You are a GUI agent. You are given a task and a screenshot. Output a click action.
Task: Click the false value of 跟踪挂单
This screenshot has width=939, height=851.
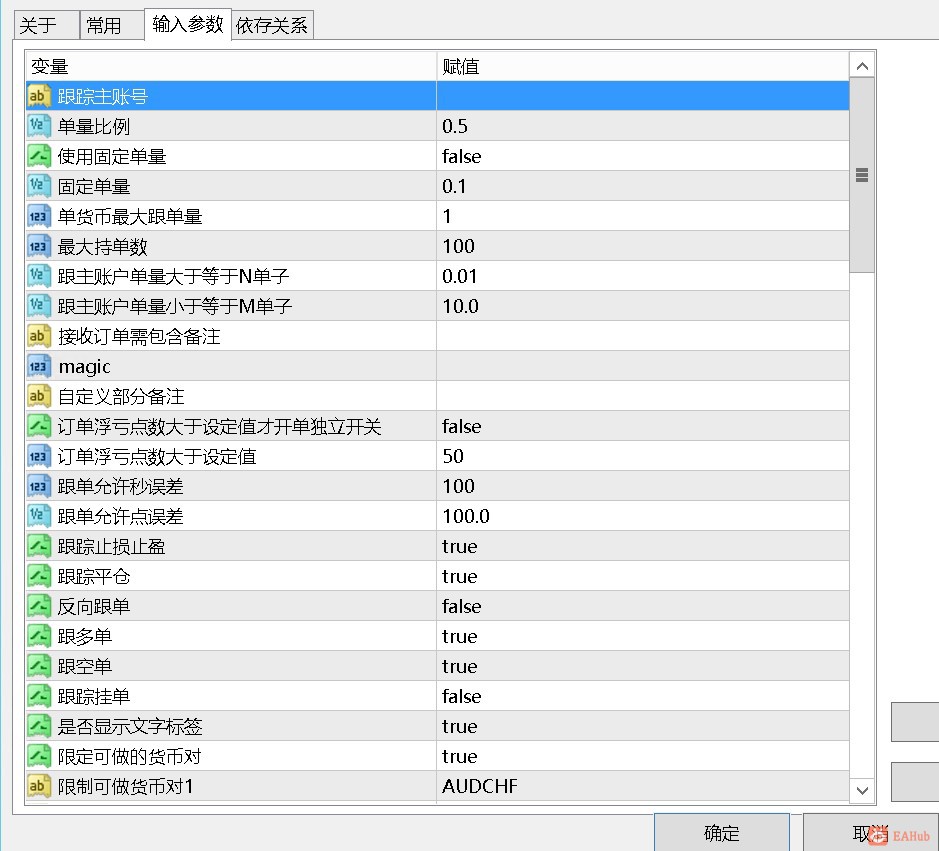(643, 695)
